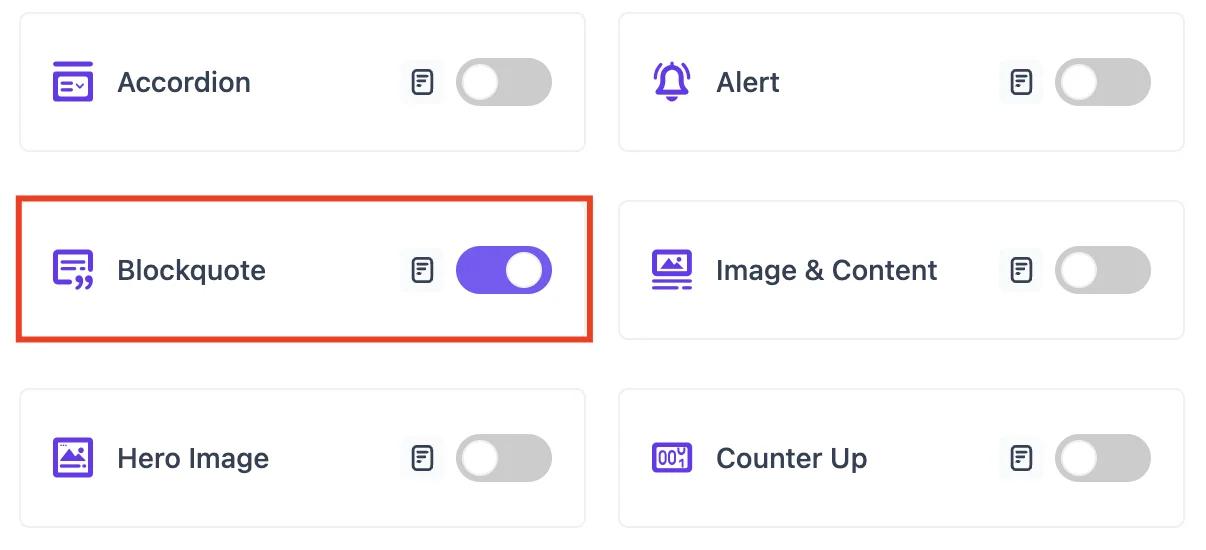Image resolution: width=1206 pixels, height=550 pixels.
Task: Turn on the Alert switch
Action: coord(1102,82)
